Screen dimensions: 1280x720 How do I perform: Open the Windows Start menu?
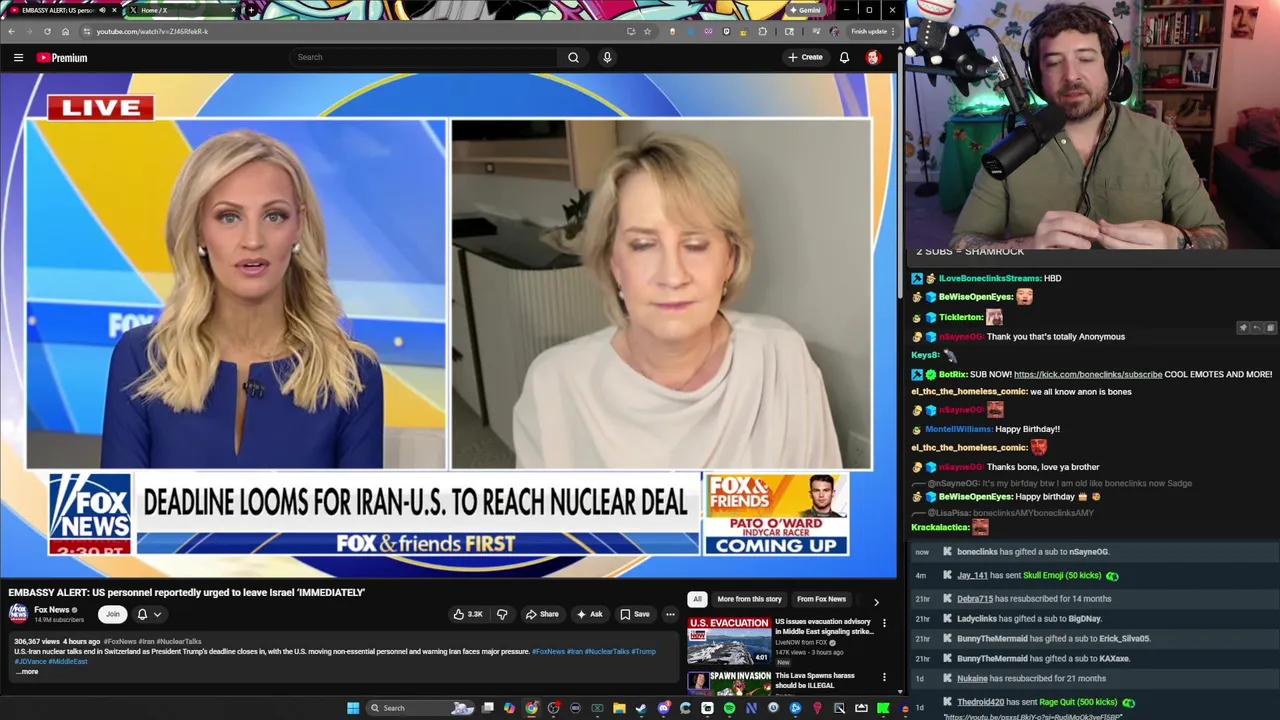353,708
